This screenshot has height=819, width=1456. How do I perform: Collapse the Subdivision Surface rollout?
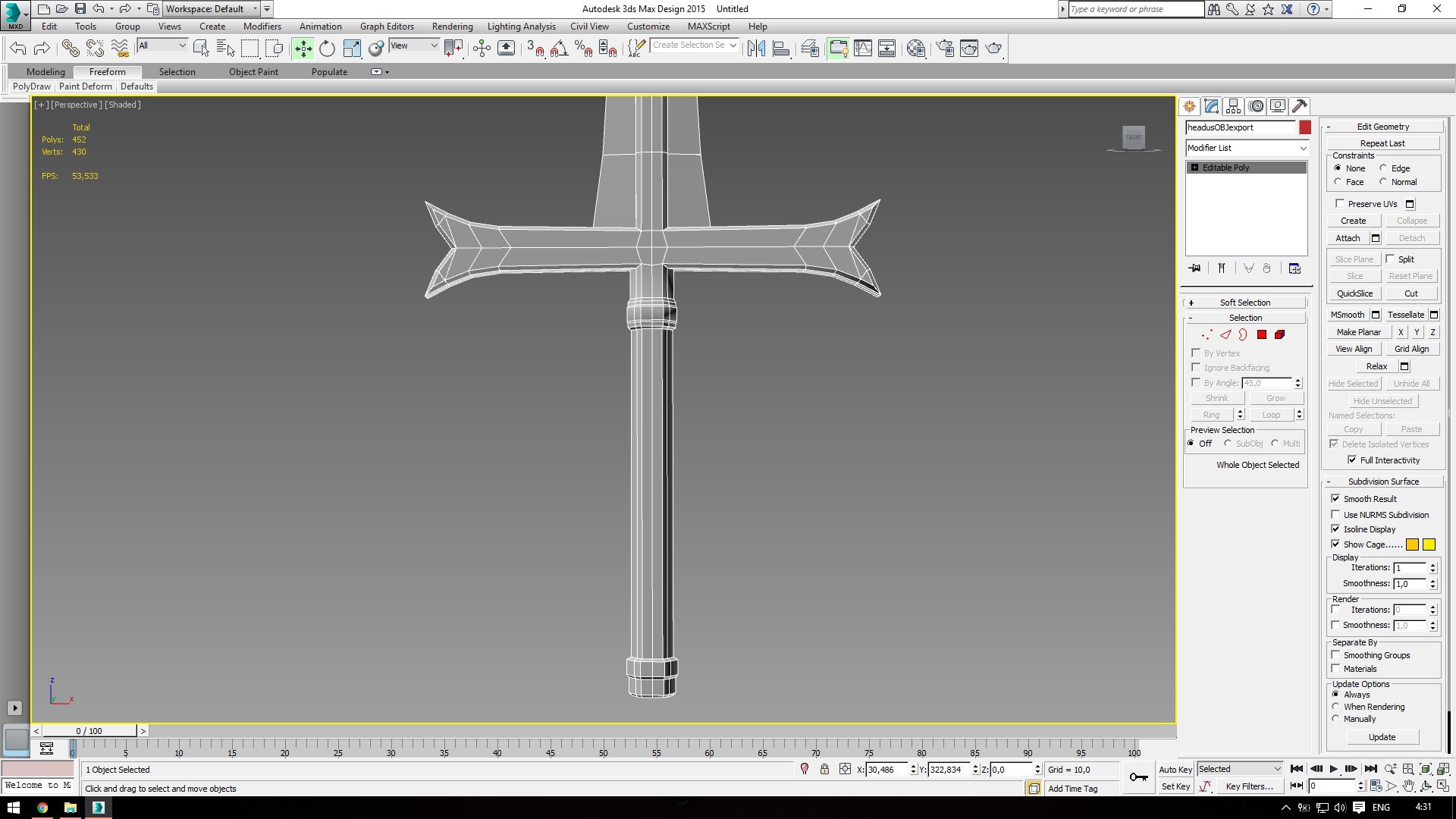pyautogui.click(x=1383, y=482)
